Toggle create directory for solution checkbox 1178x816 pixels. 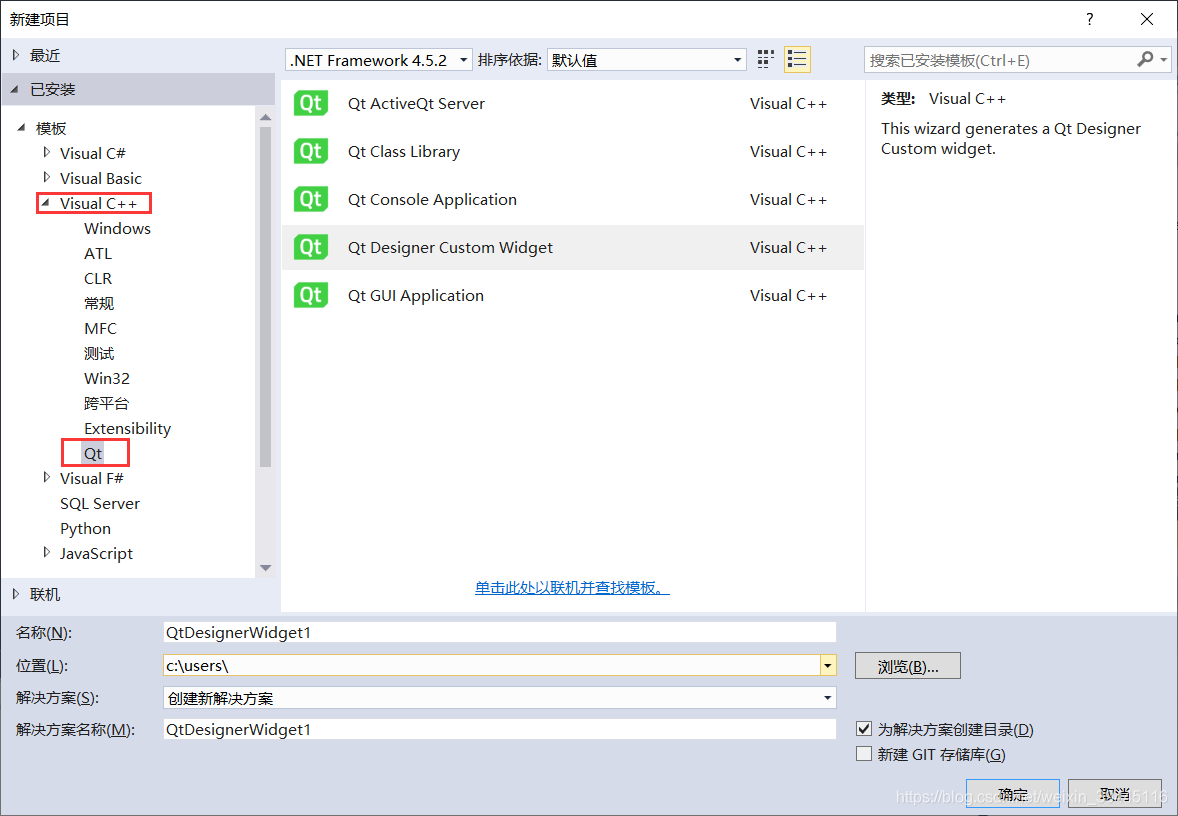(864, 729)
